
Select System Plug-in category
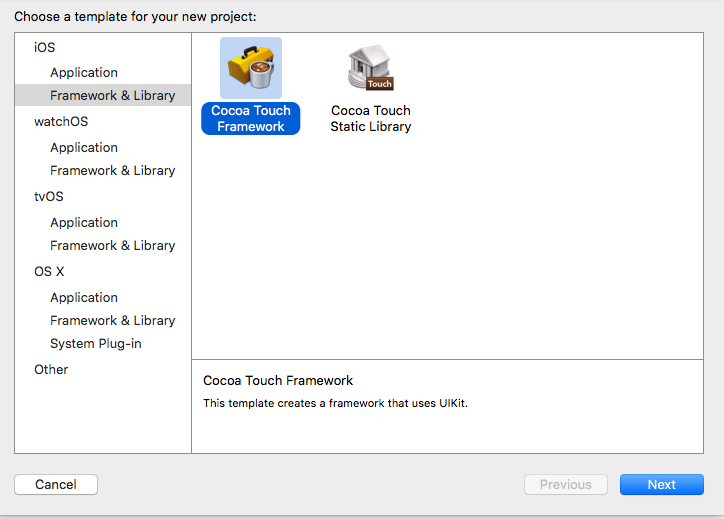pos(96,343)
